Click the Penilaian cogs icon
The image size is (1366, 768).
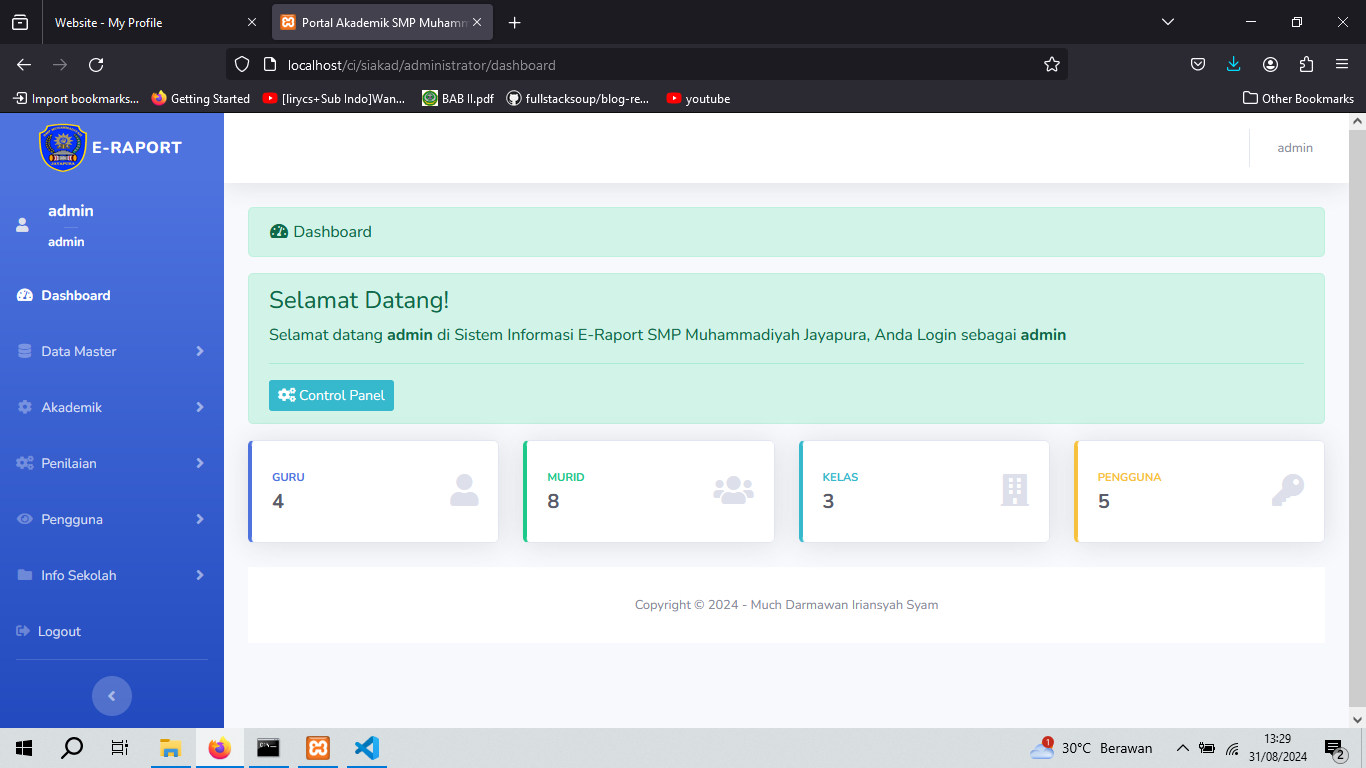(22, 463)
